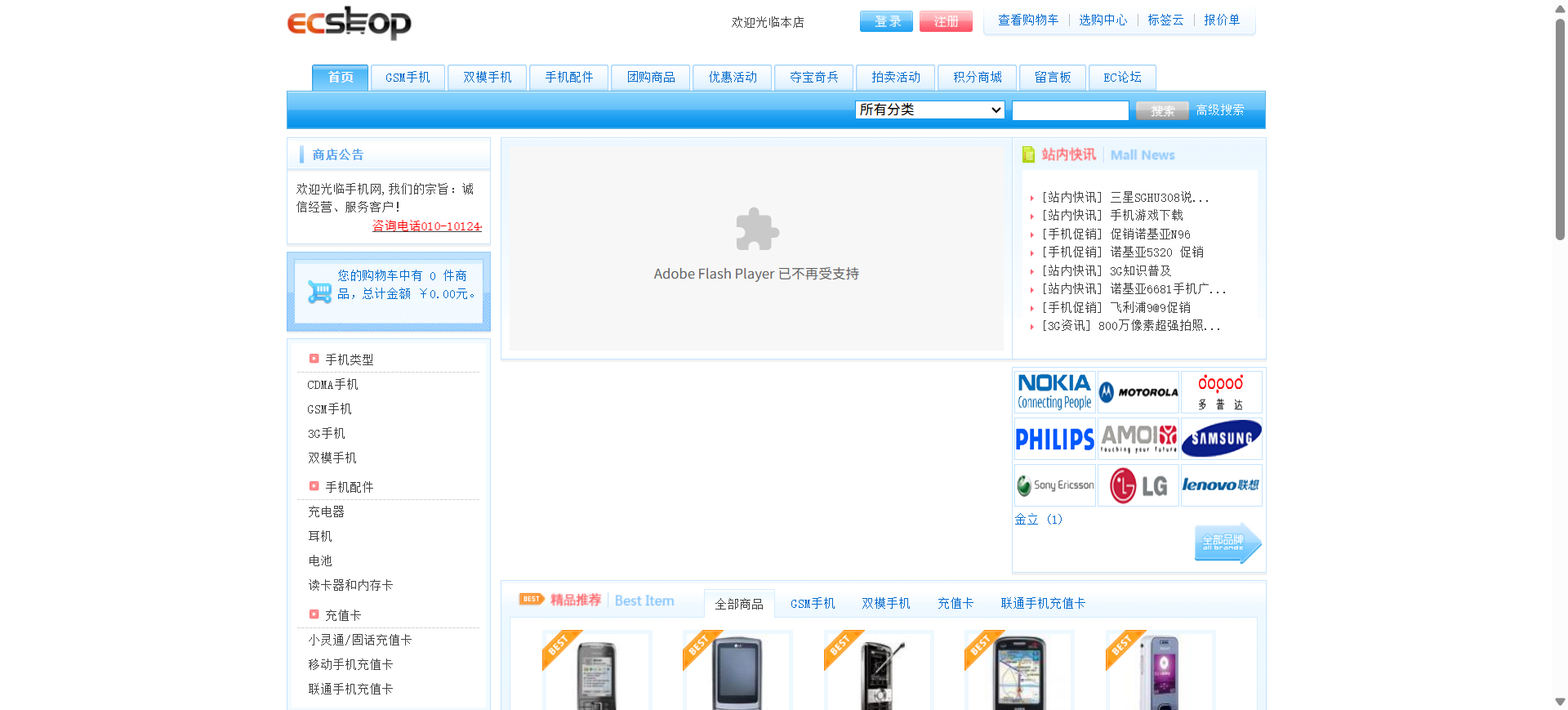Click the 登录 login button
Image resolution: width=1568 pixels, height=710 pixels.
(x=886, y=21)
